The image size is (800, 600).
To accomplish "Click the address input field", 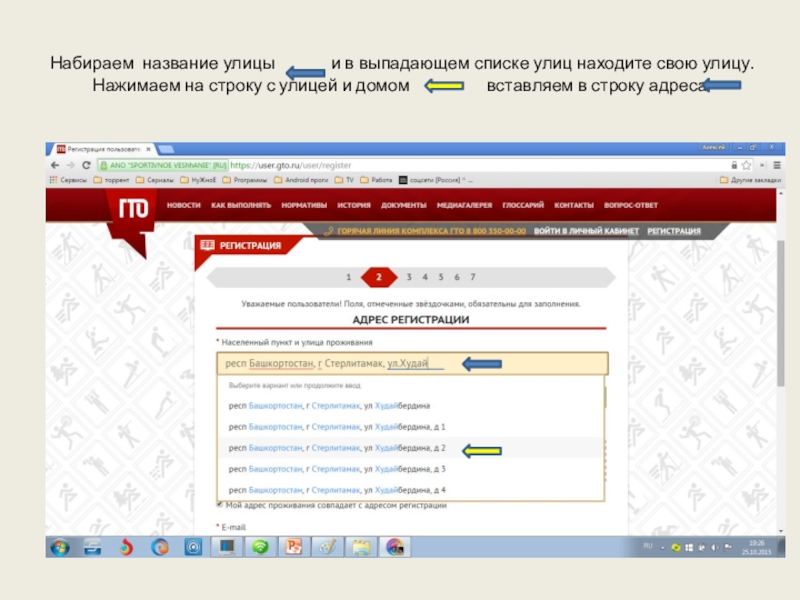I will coord(412,363).
